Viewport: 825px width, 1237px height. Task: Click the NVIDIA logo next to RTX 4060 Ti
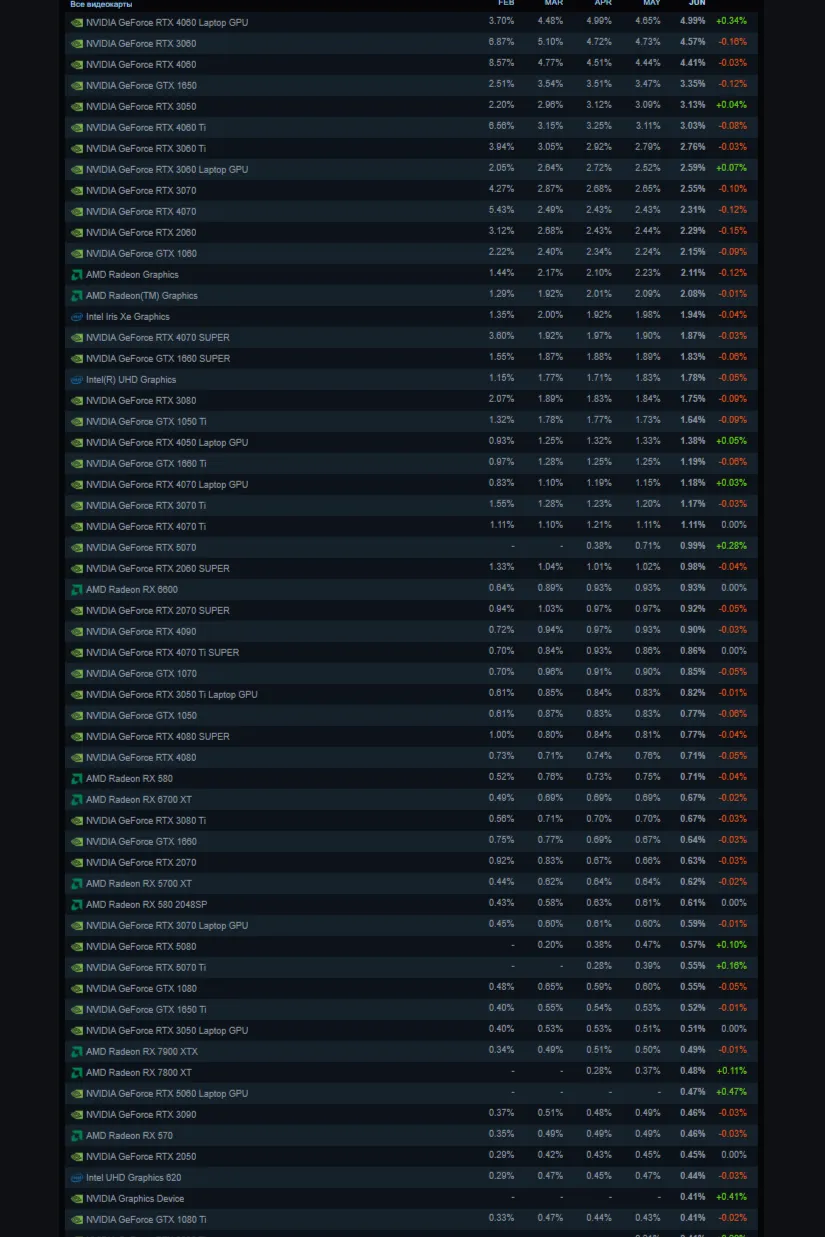click(77, 127)
